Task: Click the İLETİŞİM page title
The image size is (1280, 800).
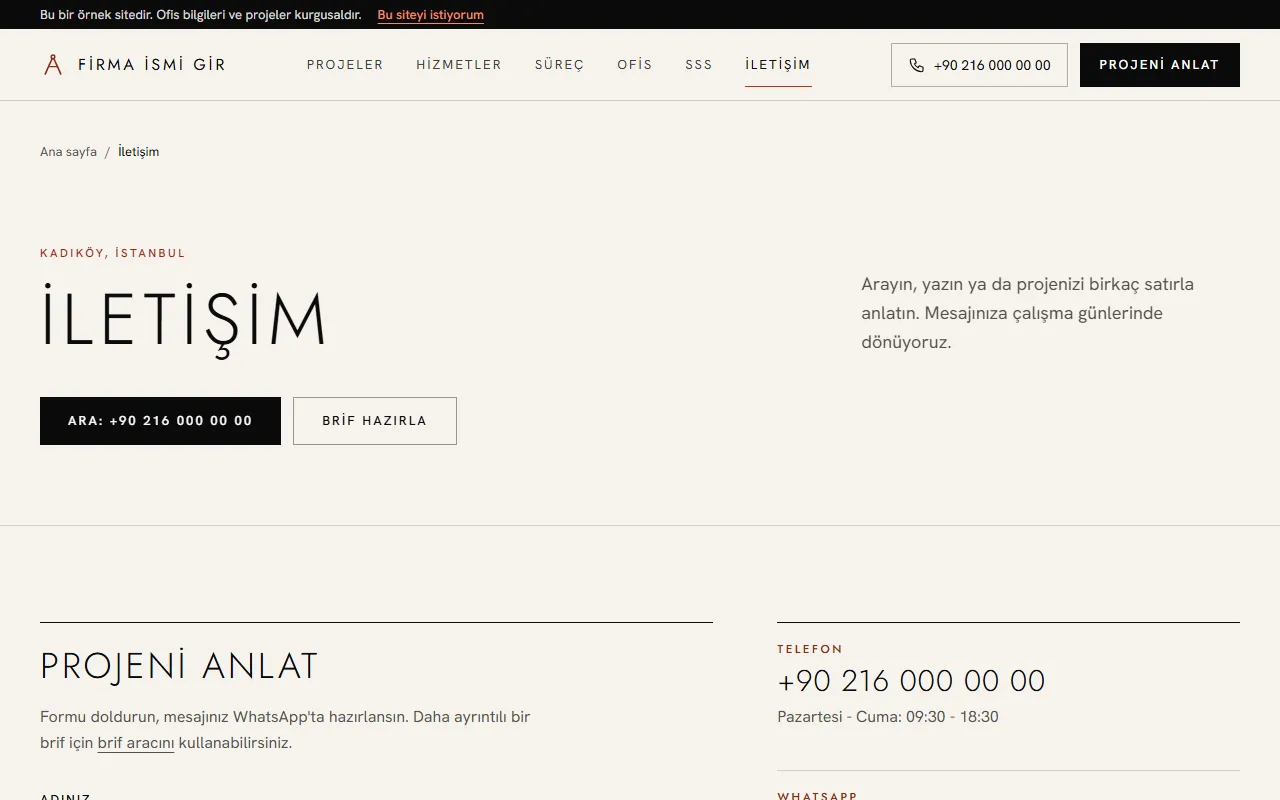Action: click(x=183, y=318)
